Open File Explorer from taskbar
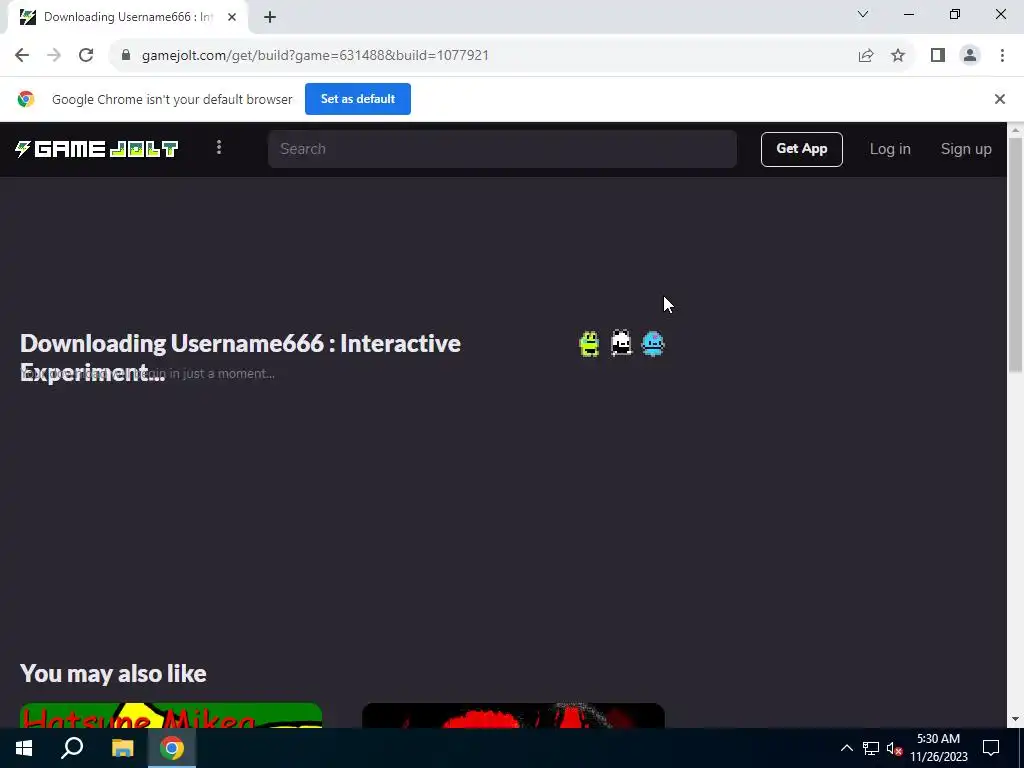1024x768 pixels. click(122, 748)
